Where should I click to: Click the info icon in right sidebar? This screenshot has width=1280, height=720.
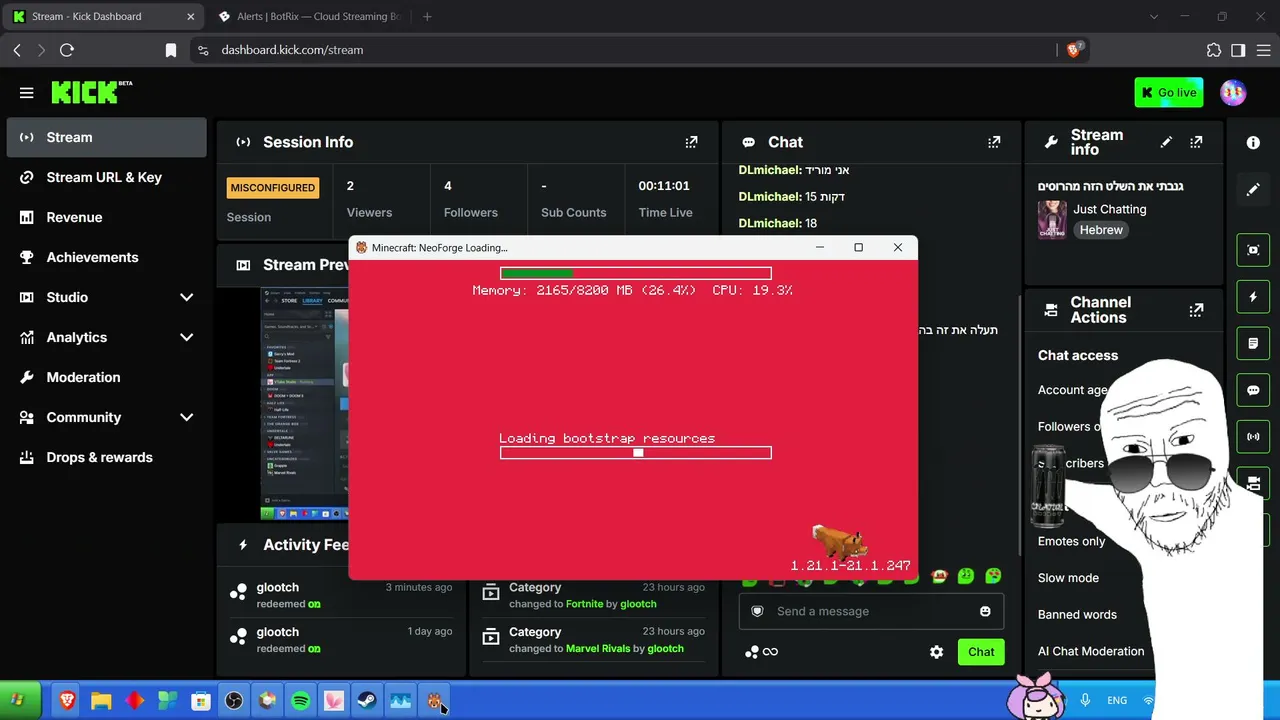1253,142
